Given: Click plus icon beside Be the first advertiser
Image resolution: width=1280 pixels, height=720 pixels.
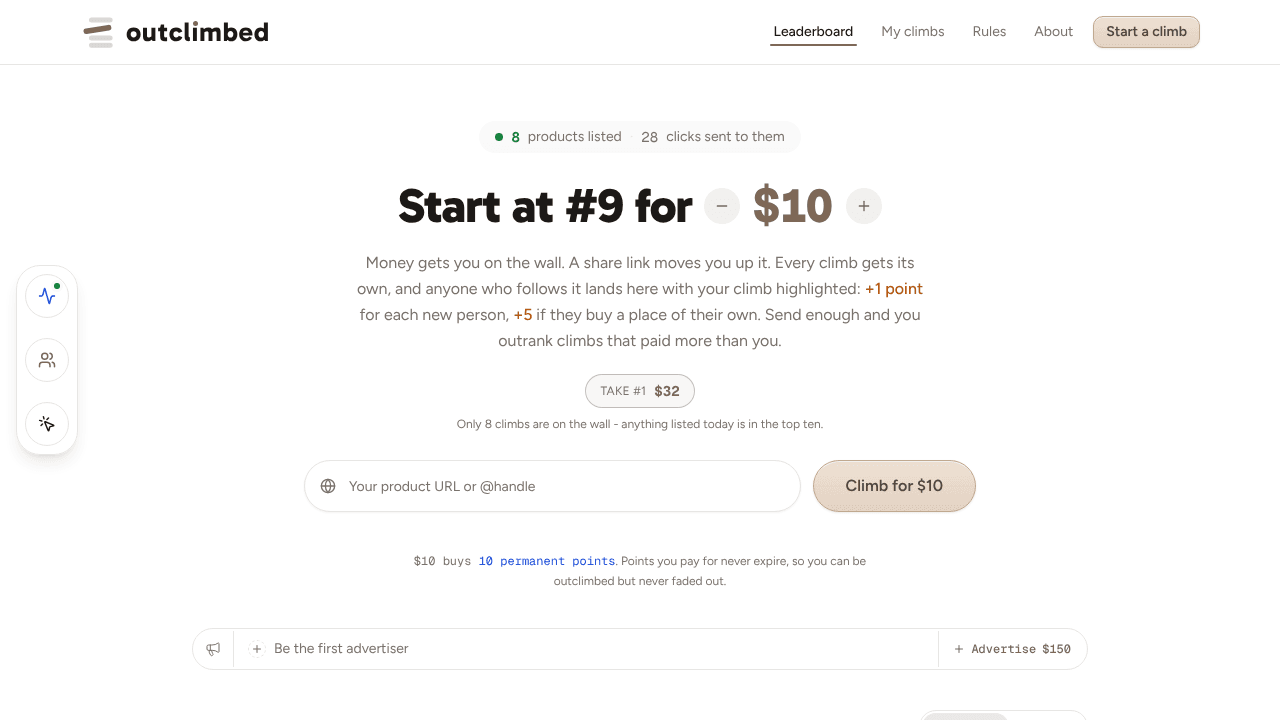Looking at the screenshot, I should pos(257,649).
